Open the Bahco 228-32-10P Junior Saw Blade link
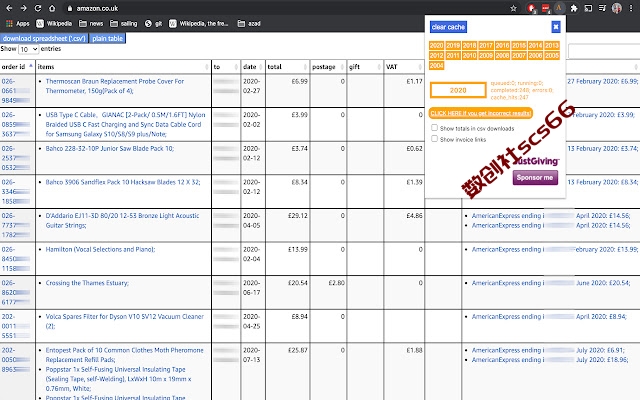The height and width of the screenshot is (400, 640). (109, 149)
